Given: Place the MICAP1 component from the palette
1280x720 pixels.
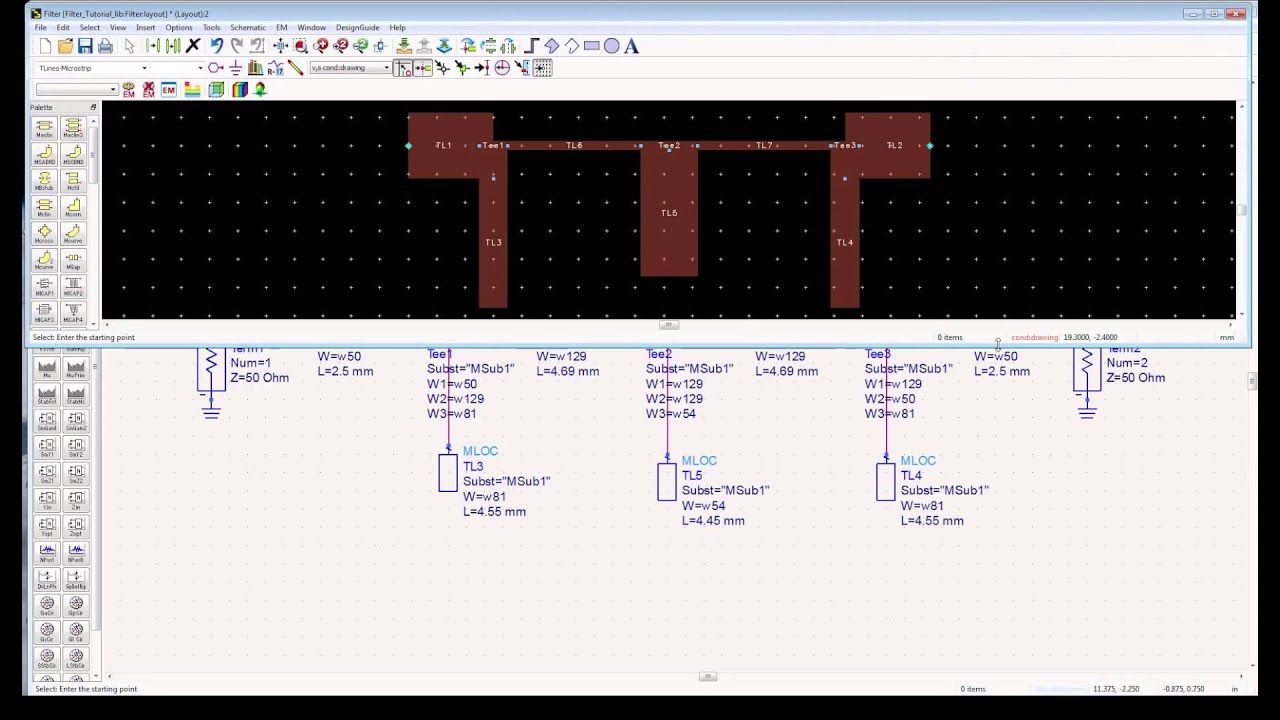Looking at the screenshot, I should [44, 287].
